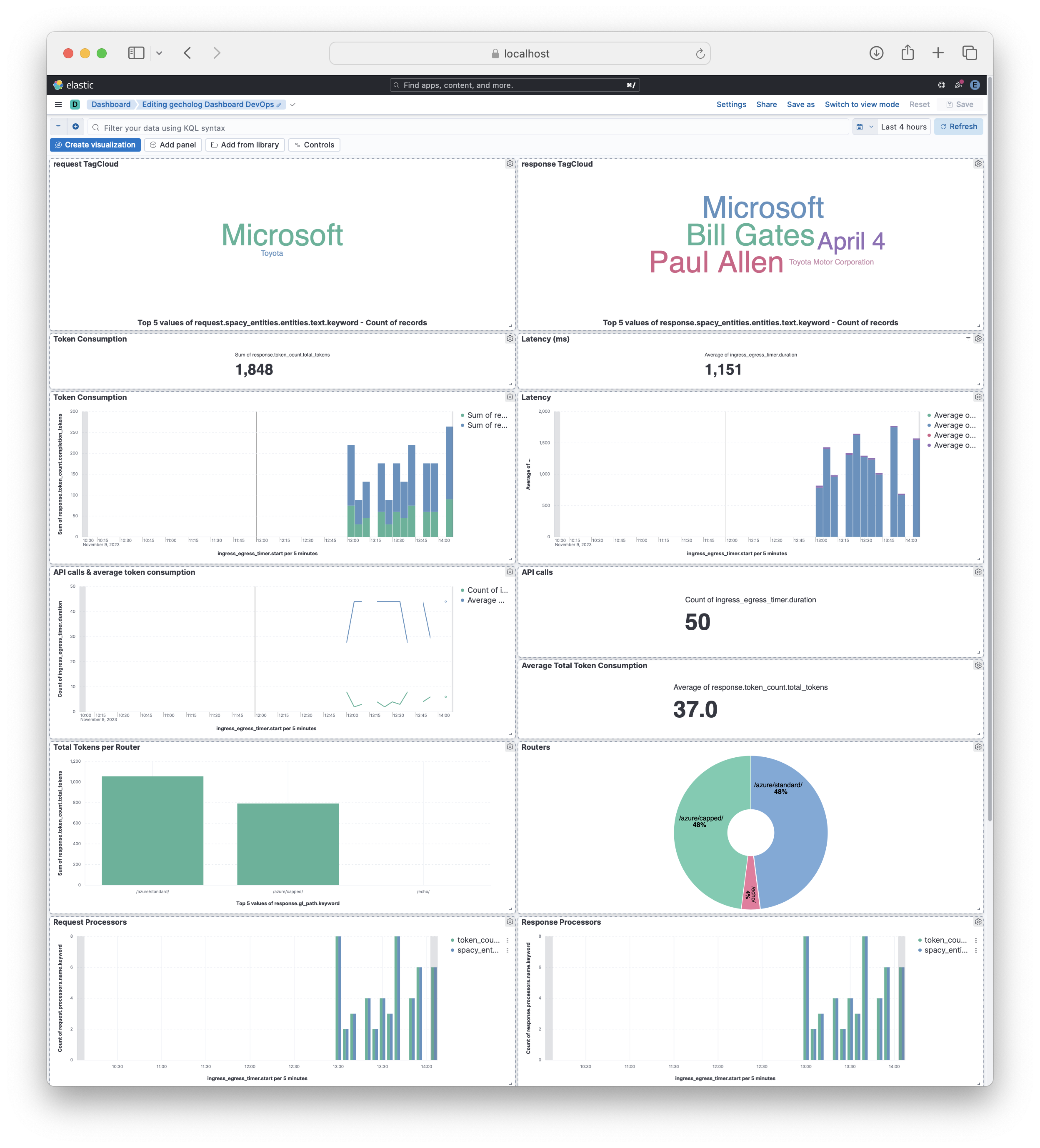
Task: Click the Save as menu option
Action: (800, 104)
